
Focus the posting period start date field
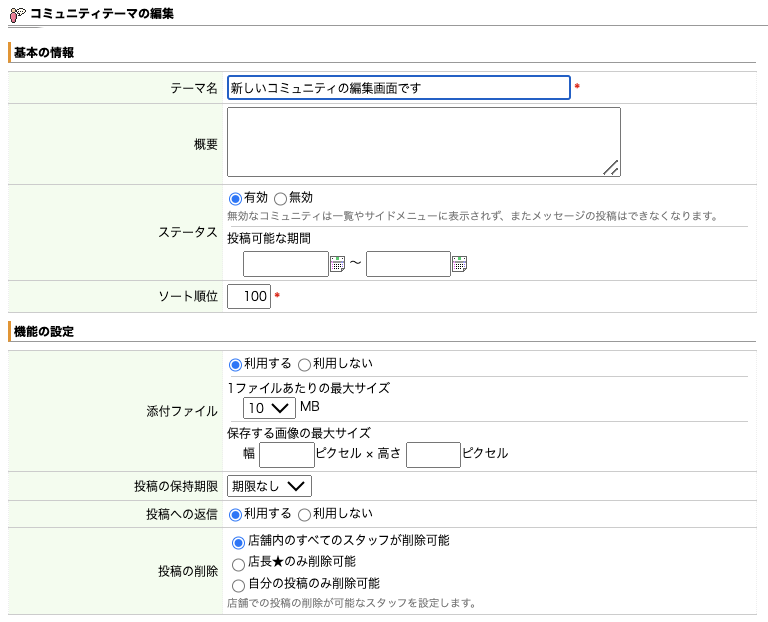coord(286,264)
